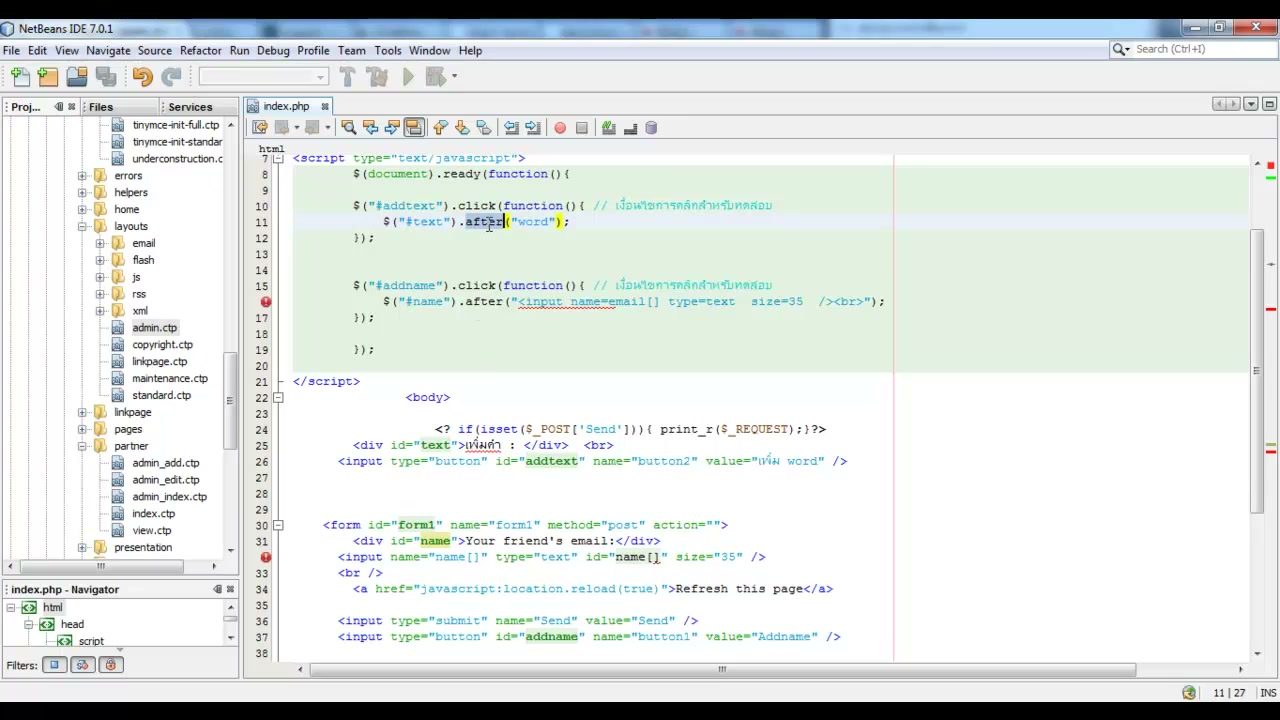This screenshot has width=1280, height=720.
Task: Open the Navigate menu
Action: [108, 50]
